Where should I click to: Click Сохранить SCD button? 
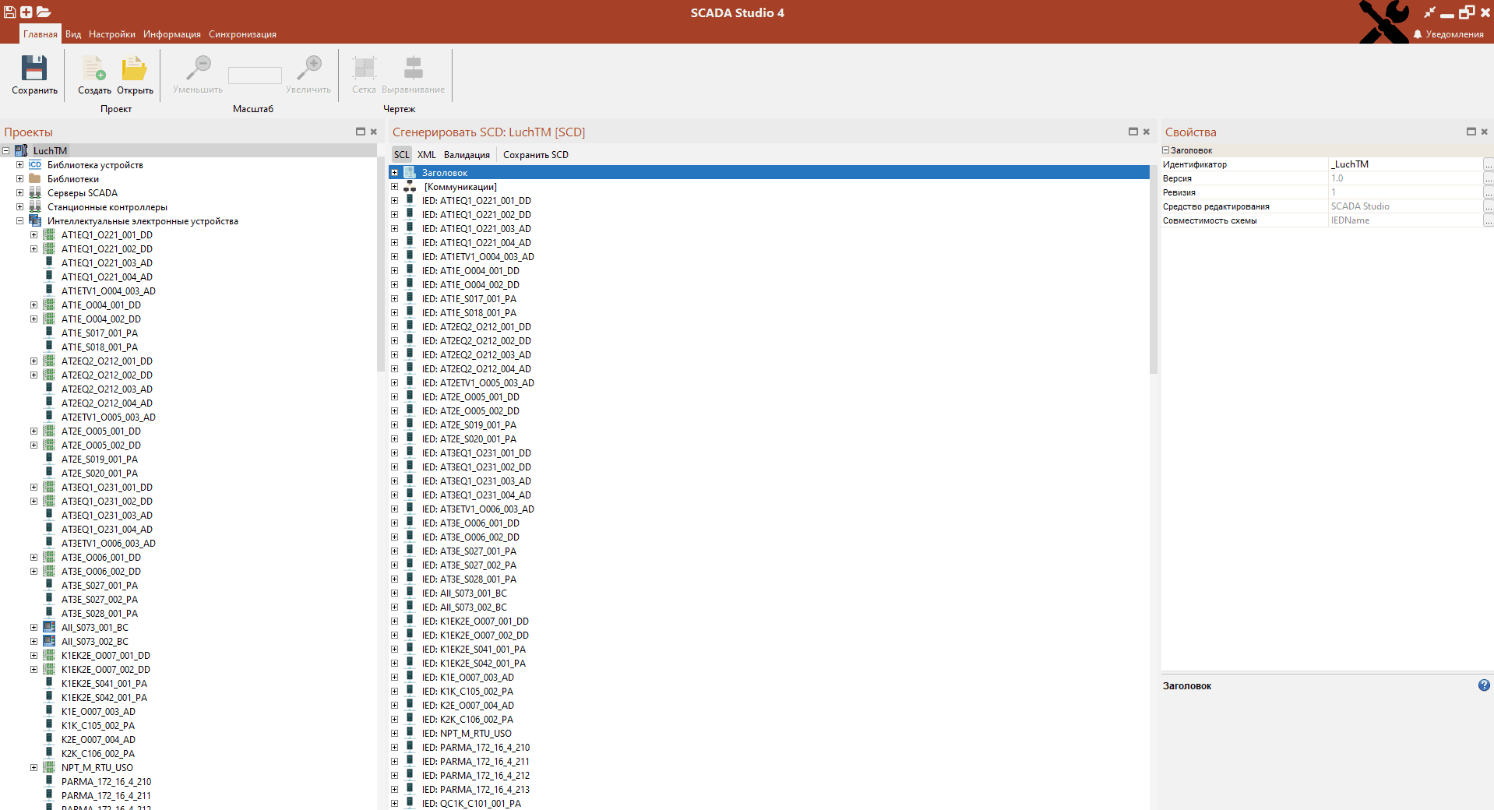point(535,155)
